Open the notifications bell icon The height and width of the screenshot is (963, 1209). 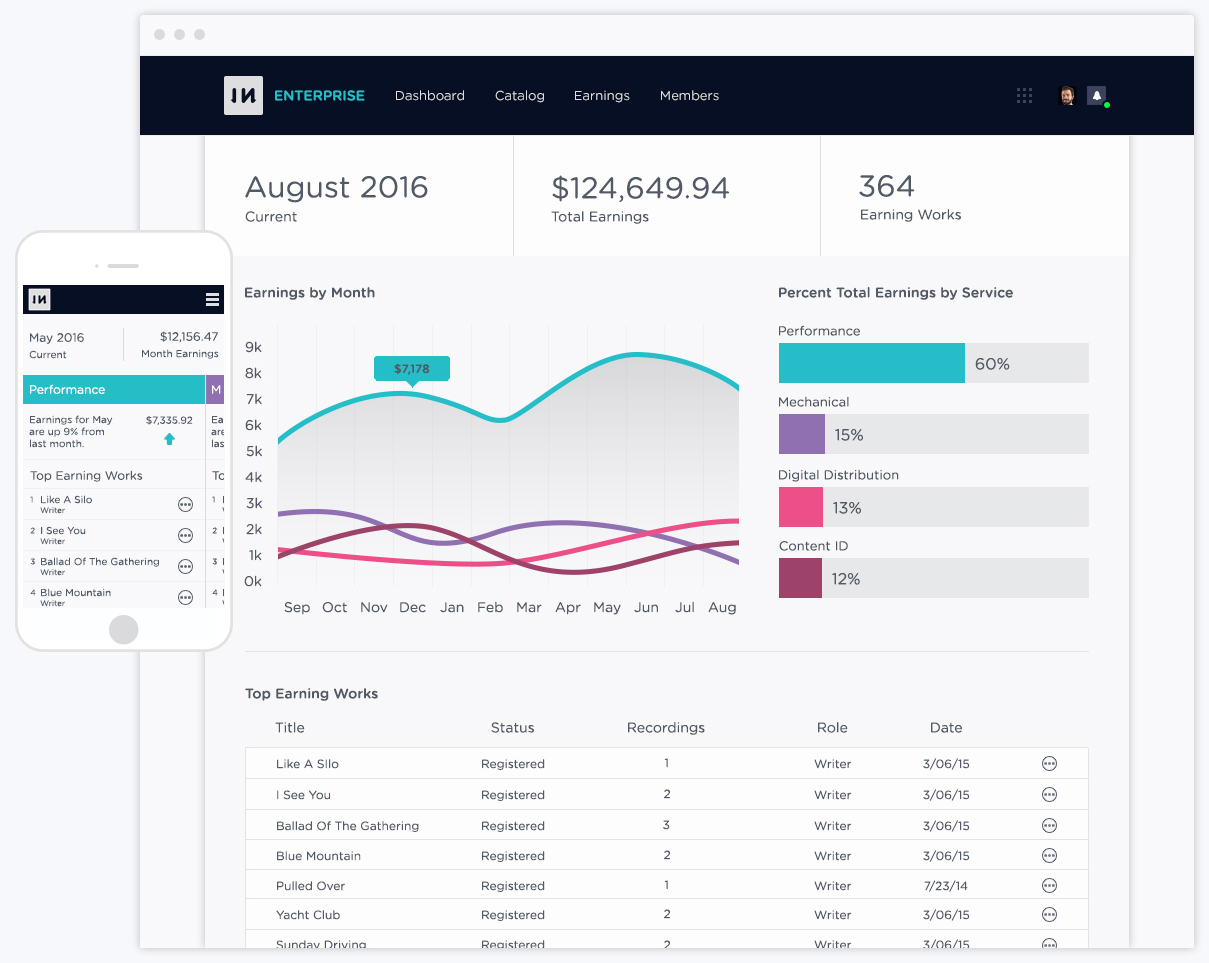[x=1097, y=96]
